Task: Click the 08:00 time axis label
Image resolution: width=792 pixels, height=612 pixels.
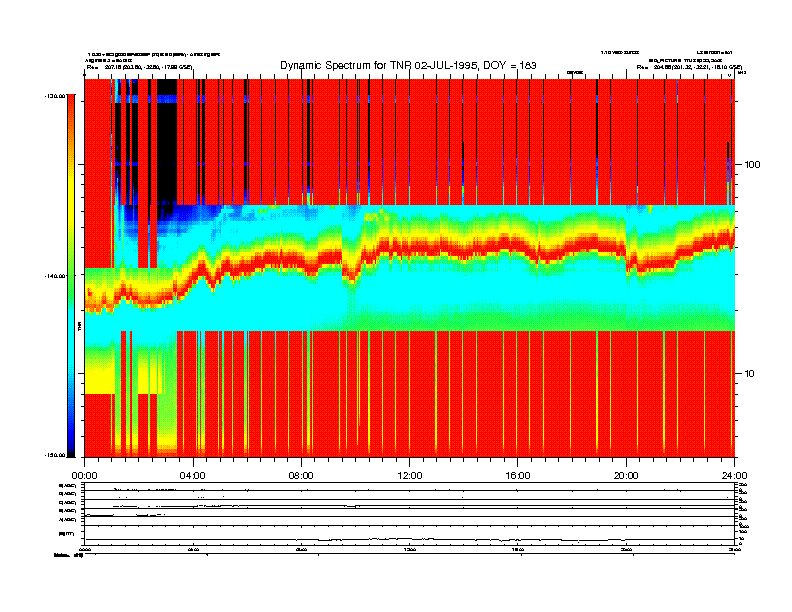Action: 301,476
